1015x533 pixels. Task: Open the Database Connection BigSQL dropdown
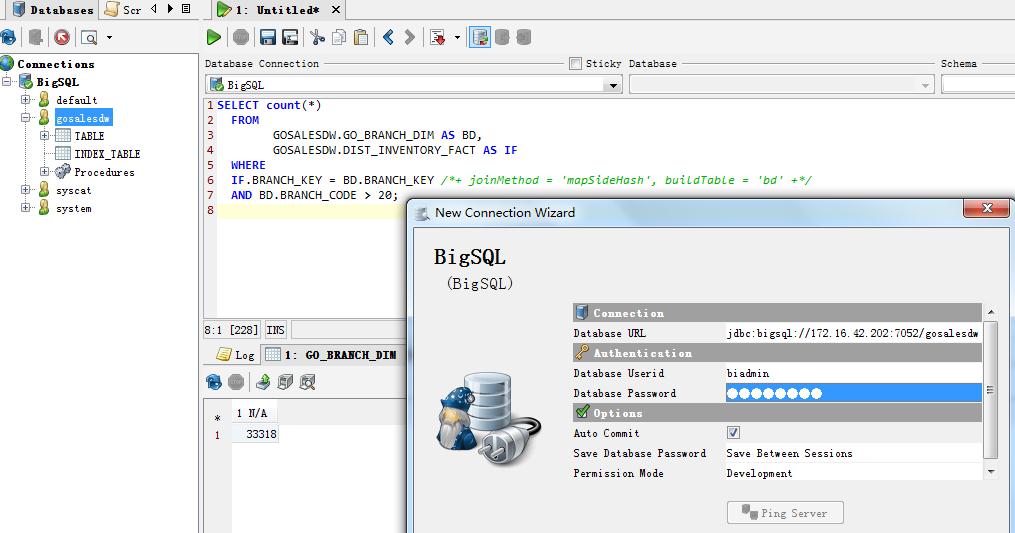(x=612, y=85)
